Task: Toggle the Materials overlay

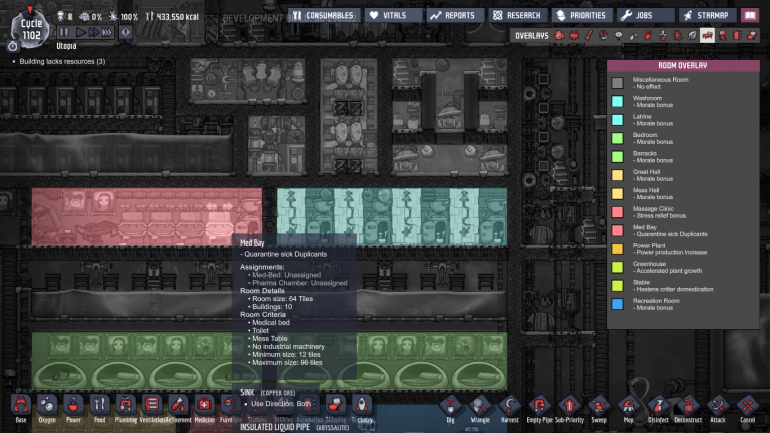Action: click(604, 35)
